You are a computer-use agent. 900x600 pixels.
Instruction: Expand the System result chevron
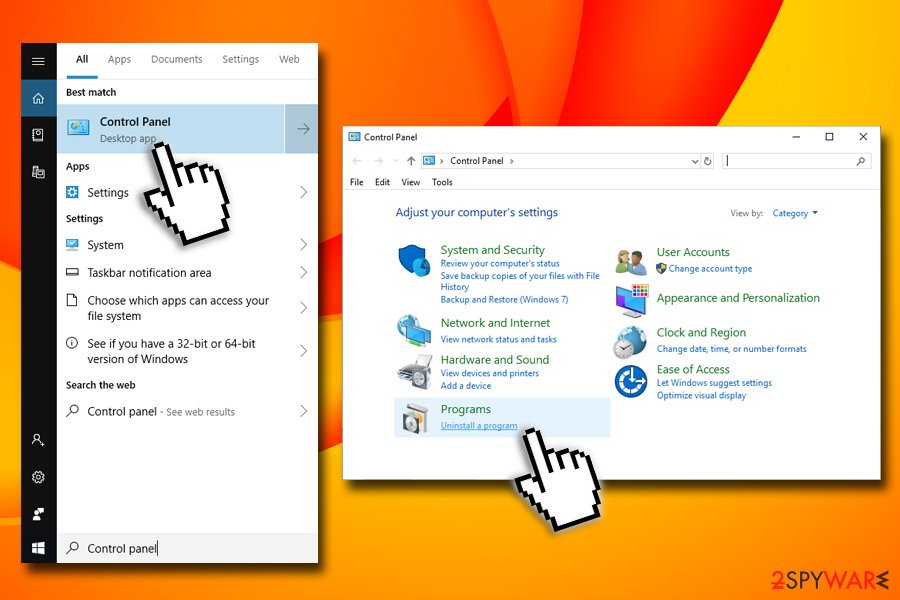pos(304,245)
